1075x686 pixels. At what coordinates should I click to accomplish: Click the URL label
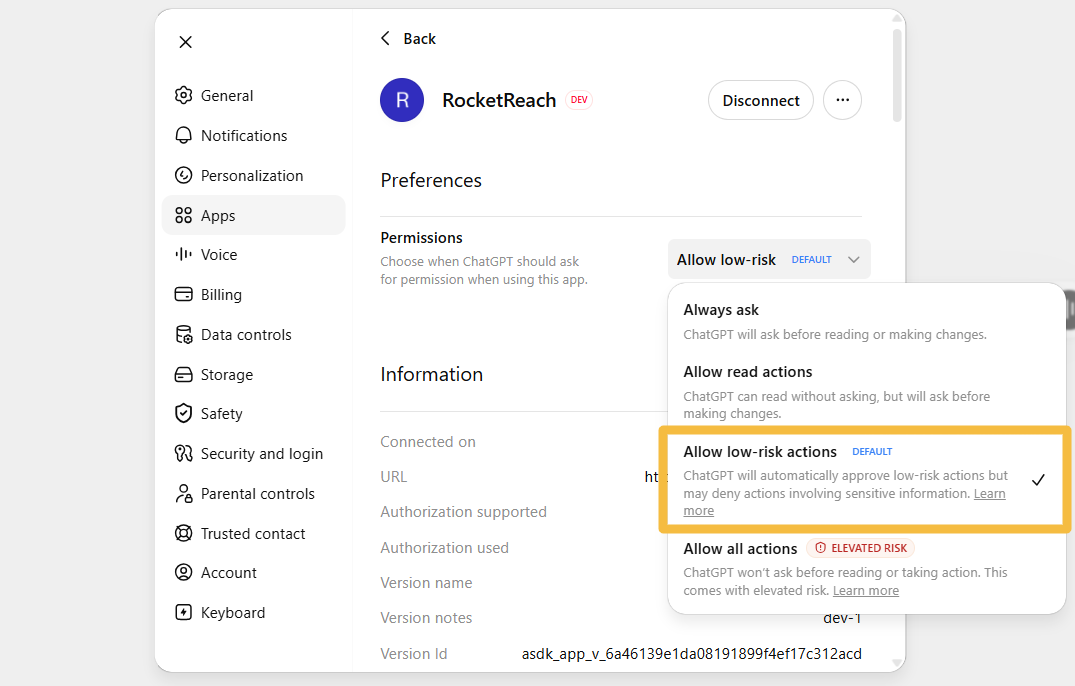tap(394, 477)
